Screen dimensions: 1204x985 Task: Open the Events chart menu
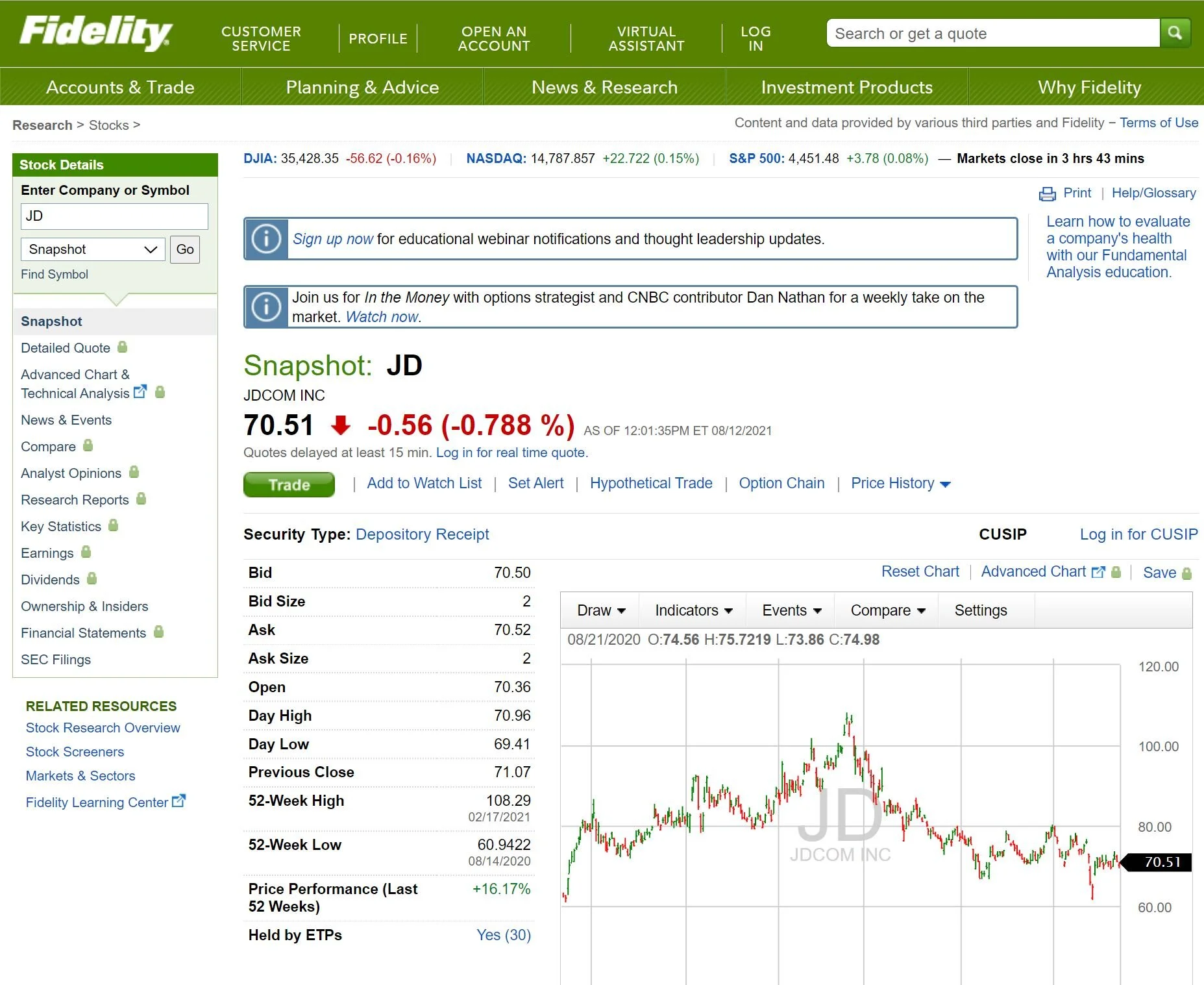[791, 610]
